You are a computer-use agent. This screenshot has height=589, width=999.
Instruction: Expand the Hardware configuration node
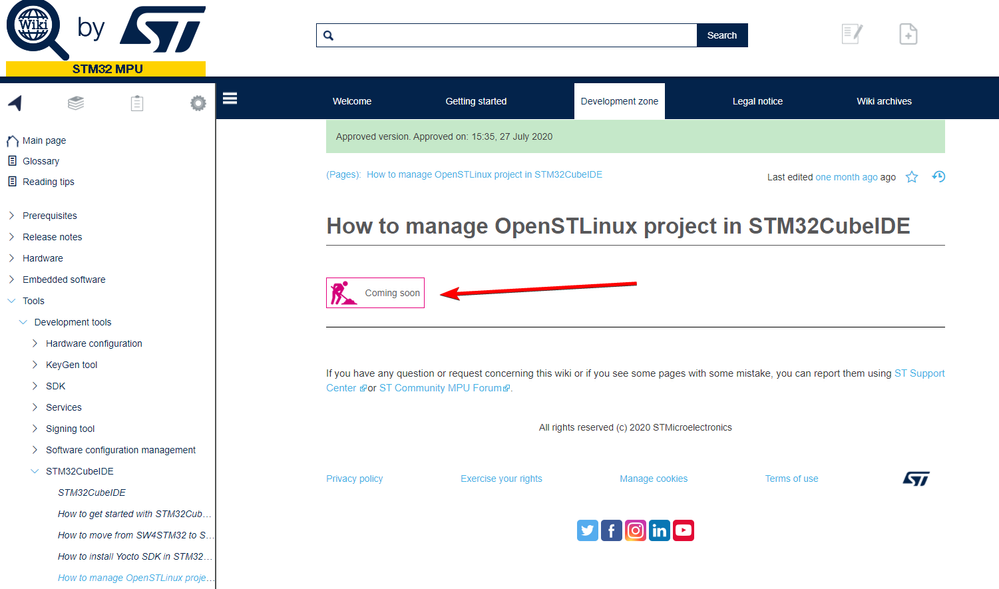(35, 344)
